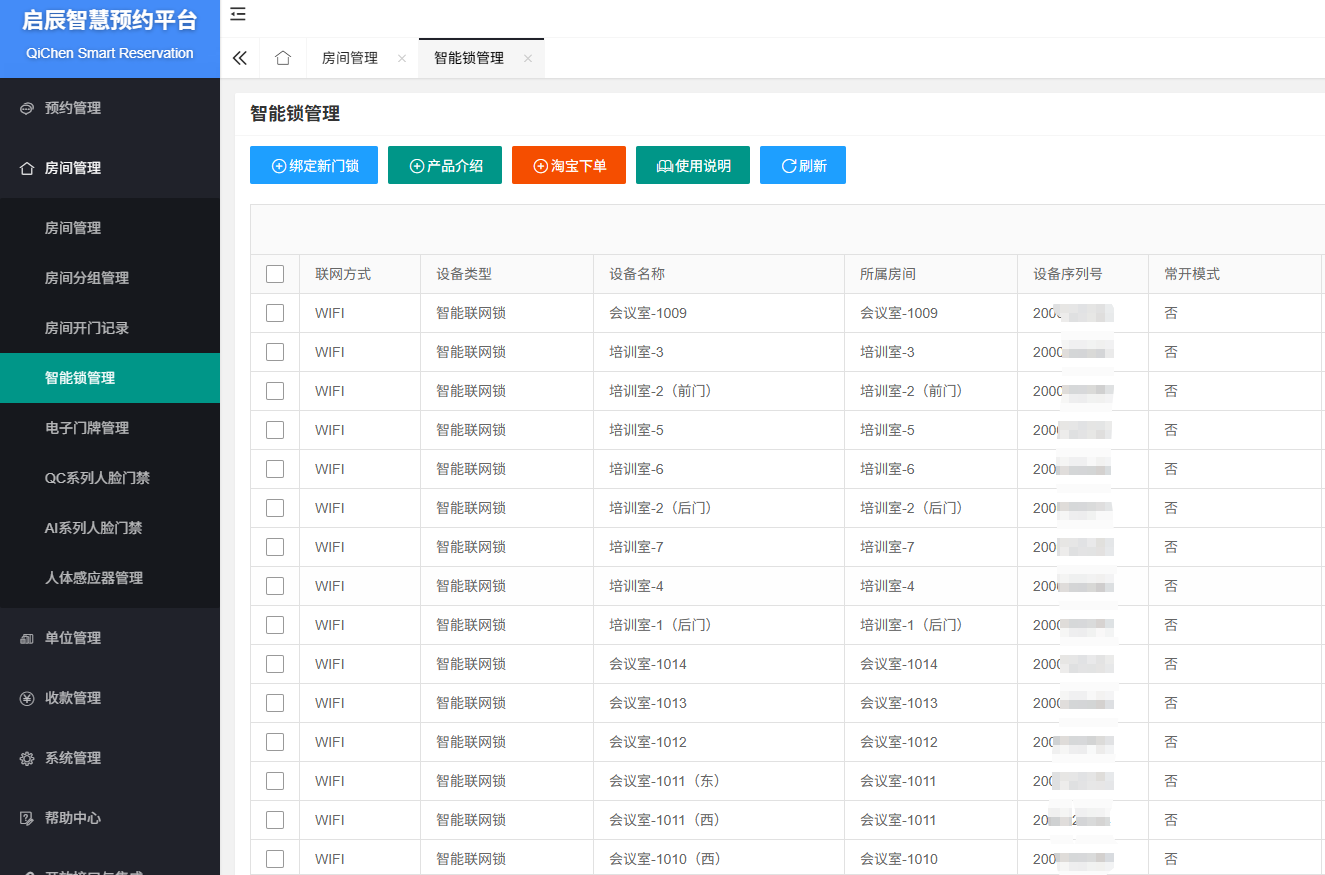This screenshot has height=875, width=1325.
Task: Click the 帮助中心 sidebar icon
Action: pos(27,818)
